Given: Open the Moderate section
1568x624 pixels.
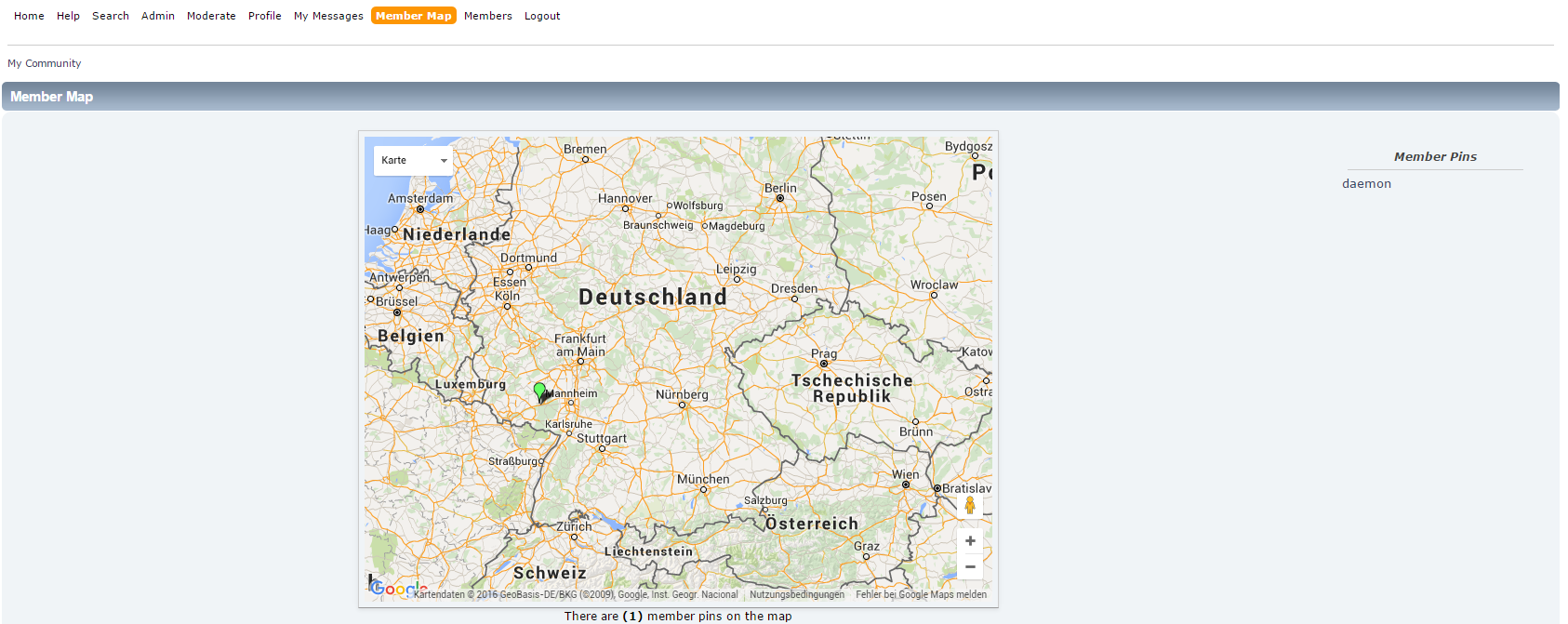Looking at the screenshot, I should pos(211,16).
